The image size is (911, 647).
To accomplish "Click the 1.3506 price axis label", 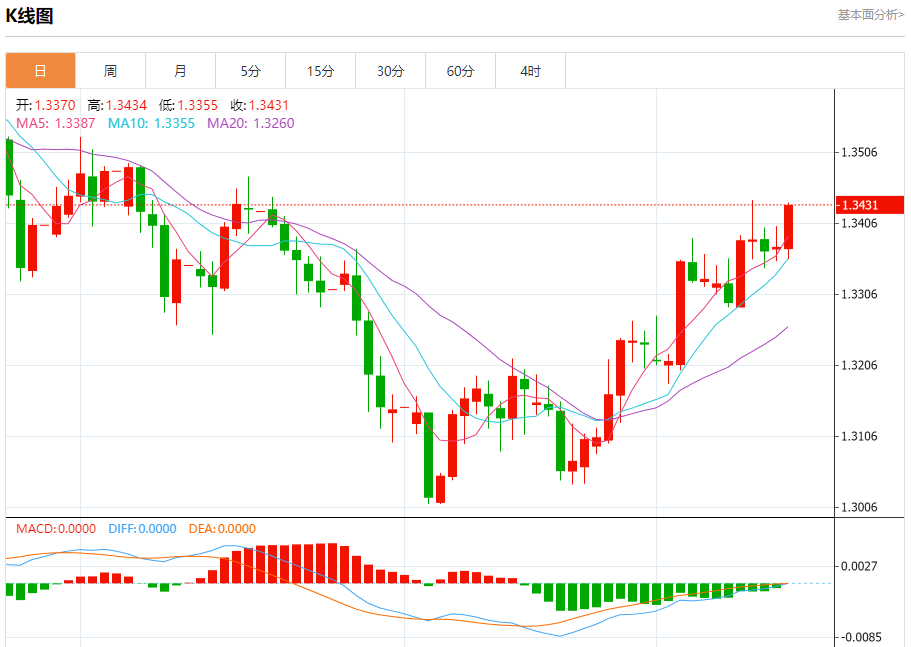I will pos(859,153).
